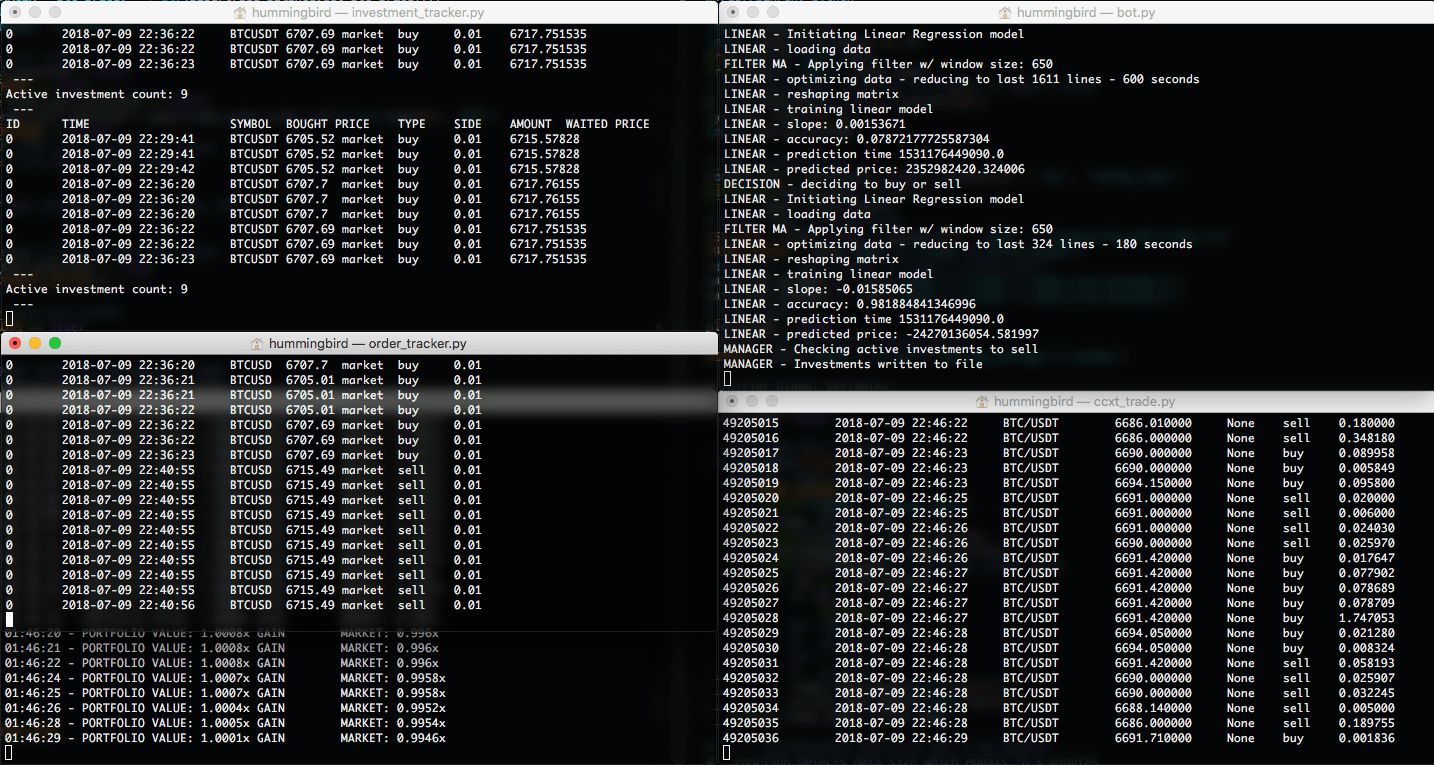
Task: Click the home icon in ccxt_trade.py title bar
Action: pyautogui.click(x=982, y=401)
